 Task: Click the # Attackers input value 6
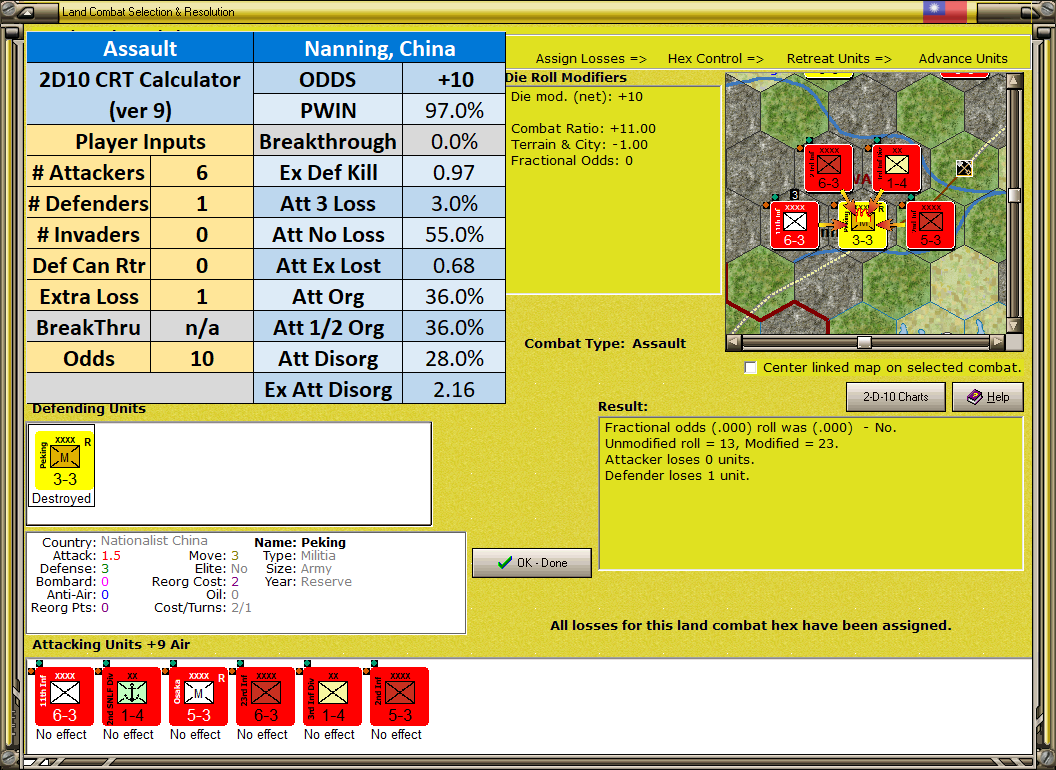(x=201, y=172)
